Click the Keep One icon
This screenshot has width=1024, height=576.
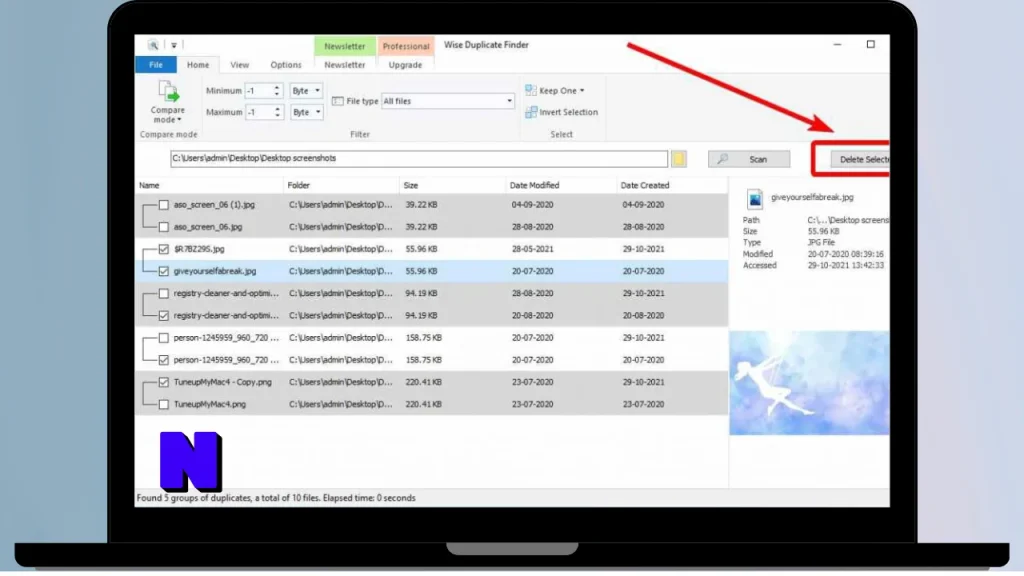click(x=531, y=90)
